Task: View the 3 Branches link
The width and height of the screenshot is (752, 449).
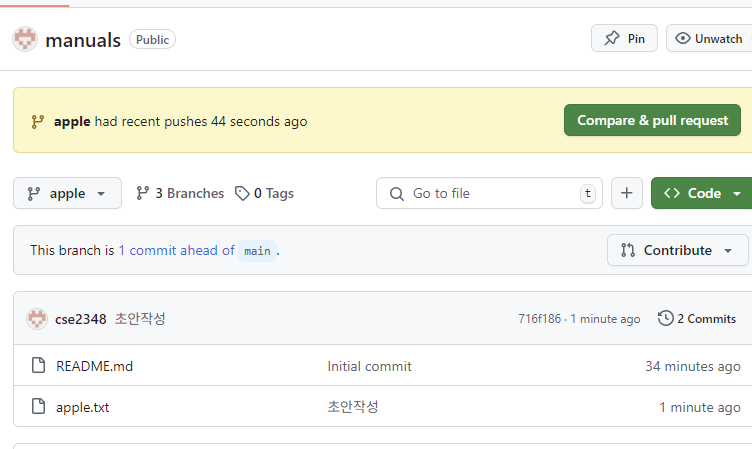Action: coord(180,193)
